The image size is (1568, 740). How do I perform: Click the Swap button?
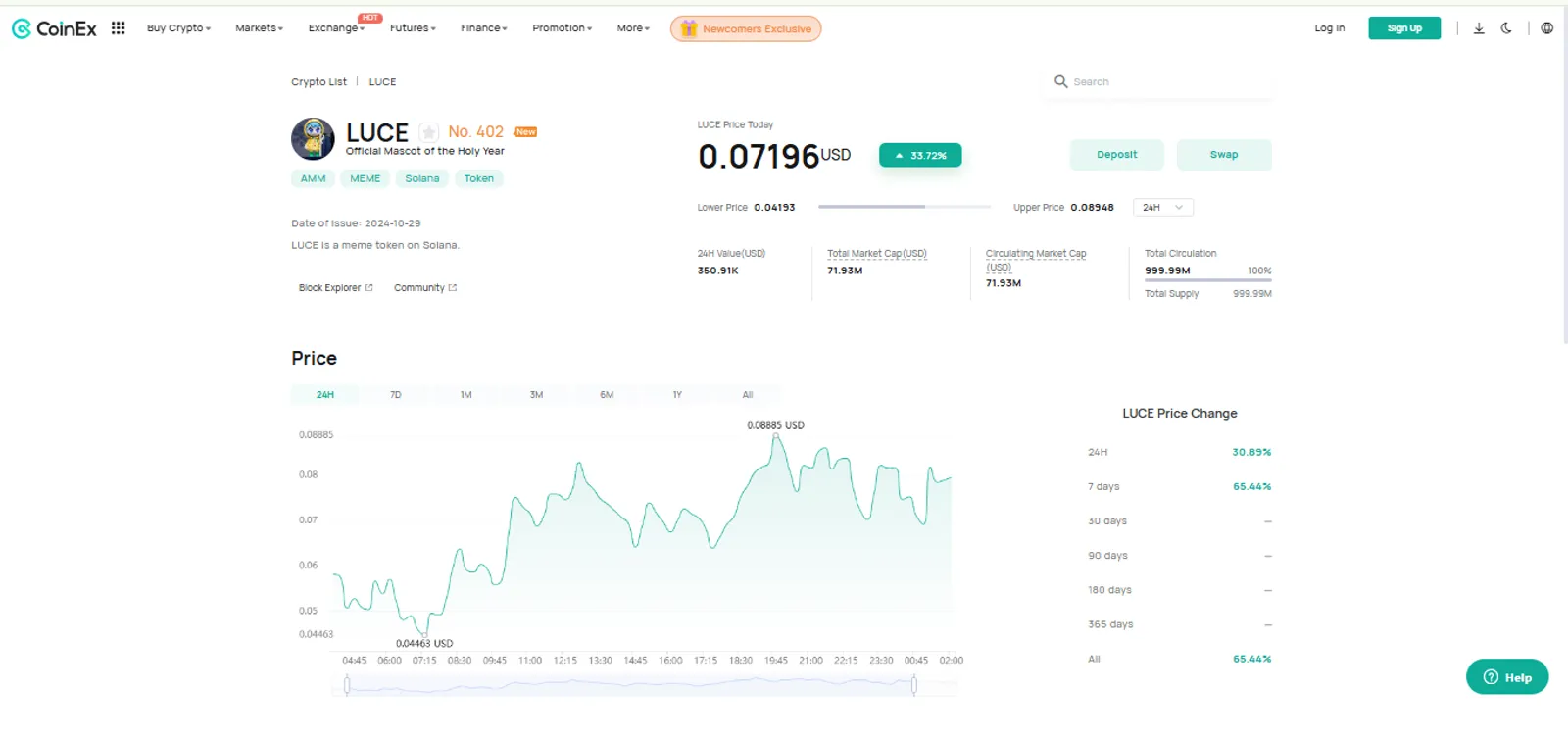pyautogui.click(x=1224, y=155)
